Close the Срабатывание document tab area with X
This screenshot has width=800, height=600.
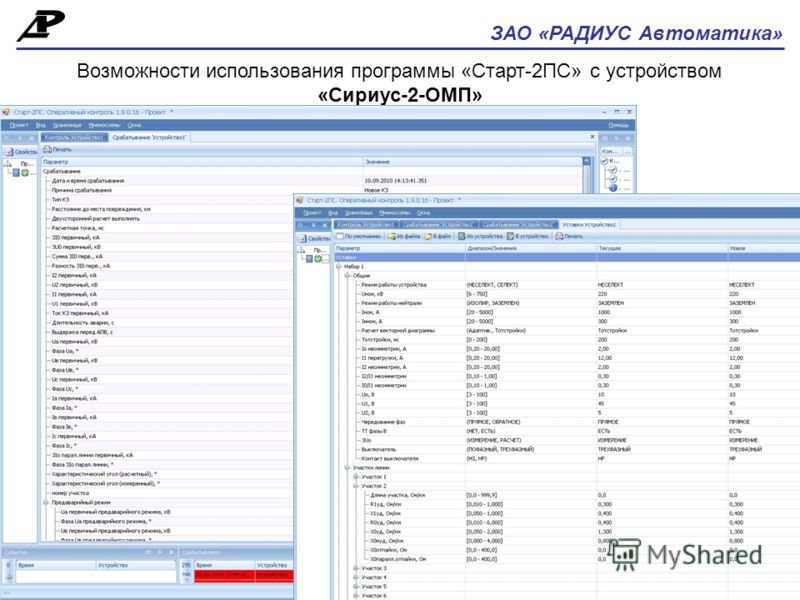[592, 137]
